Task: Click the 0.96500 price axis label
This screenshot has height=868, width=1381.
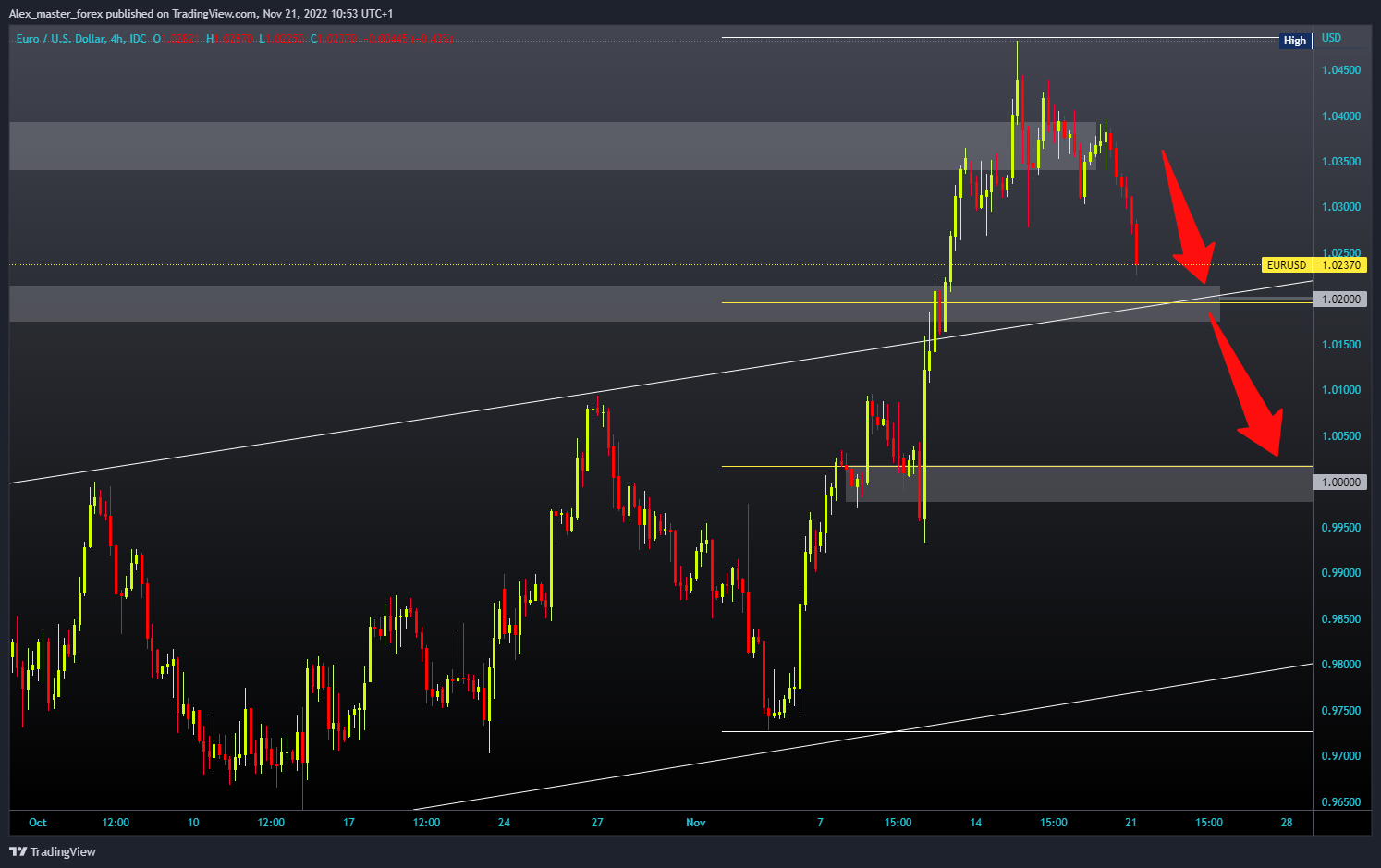Action: [x=1340, y=802]
